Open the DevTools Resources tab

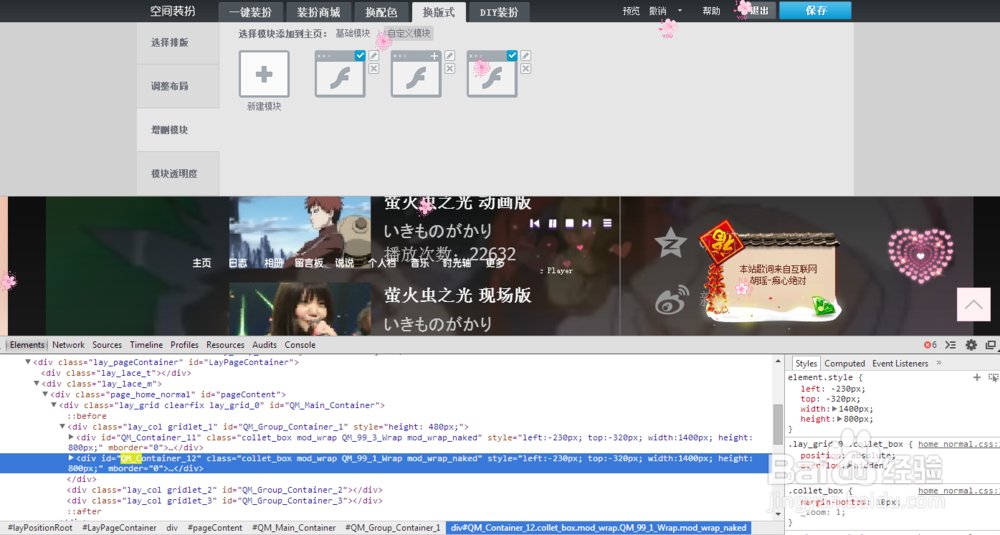click(x=225, y=344)
